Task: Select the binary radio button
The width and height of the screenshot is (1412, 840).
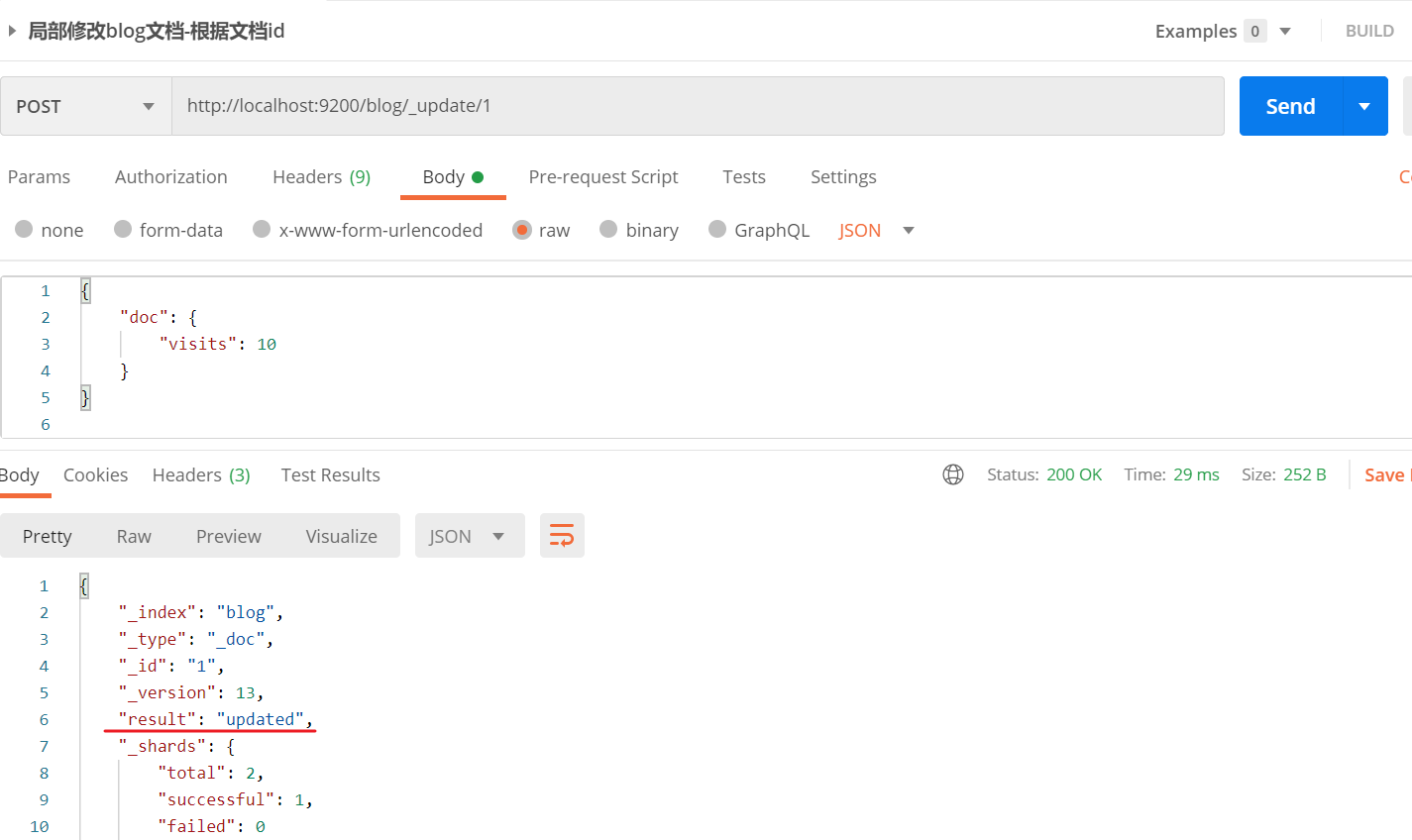Action: [x=608, y=229]
